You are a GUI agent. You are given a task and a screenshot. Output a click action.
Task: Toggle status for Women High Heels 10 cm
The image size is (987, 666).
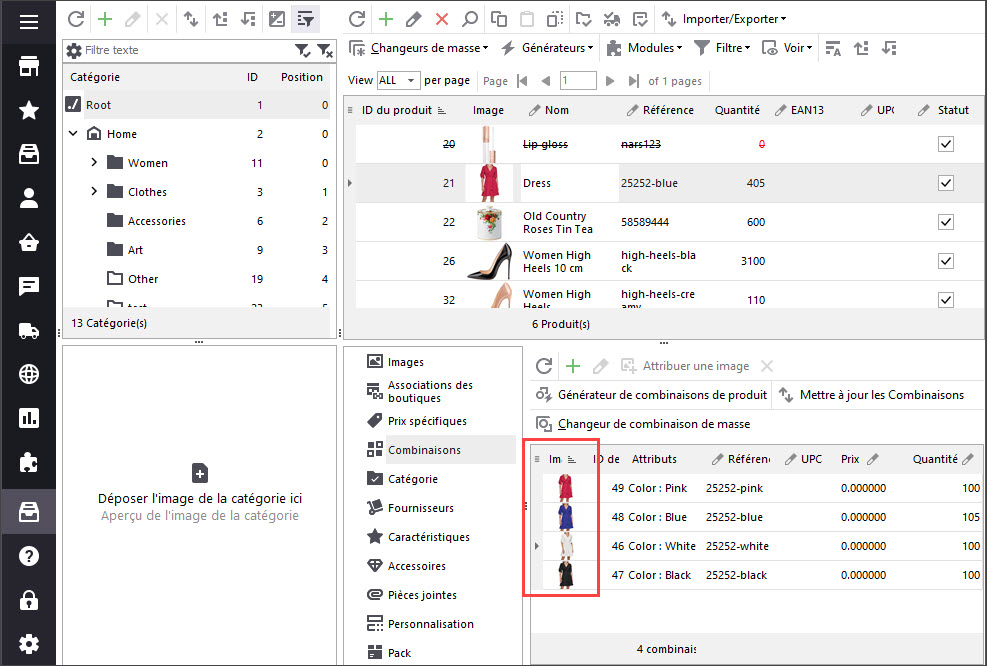(x=945, y=261)
